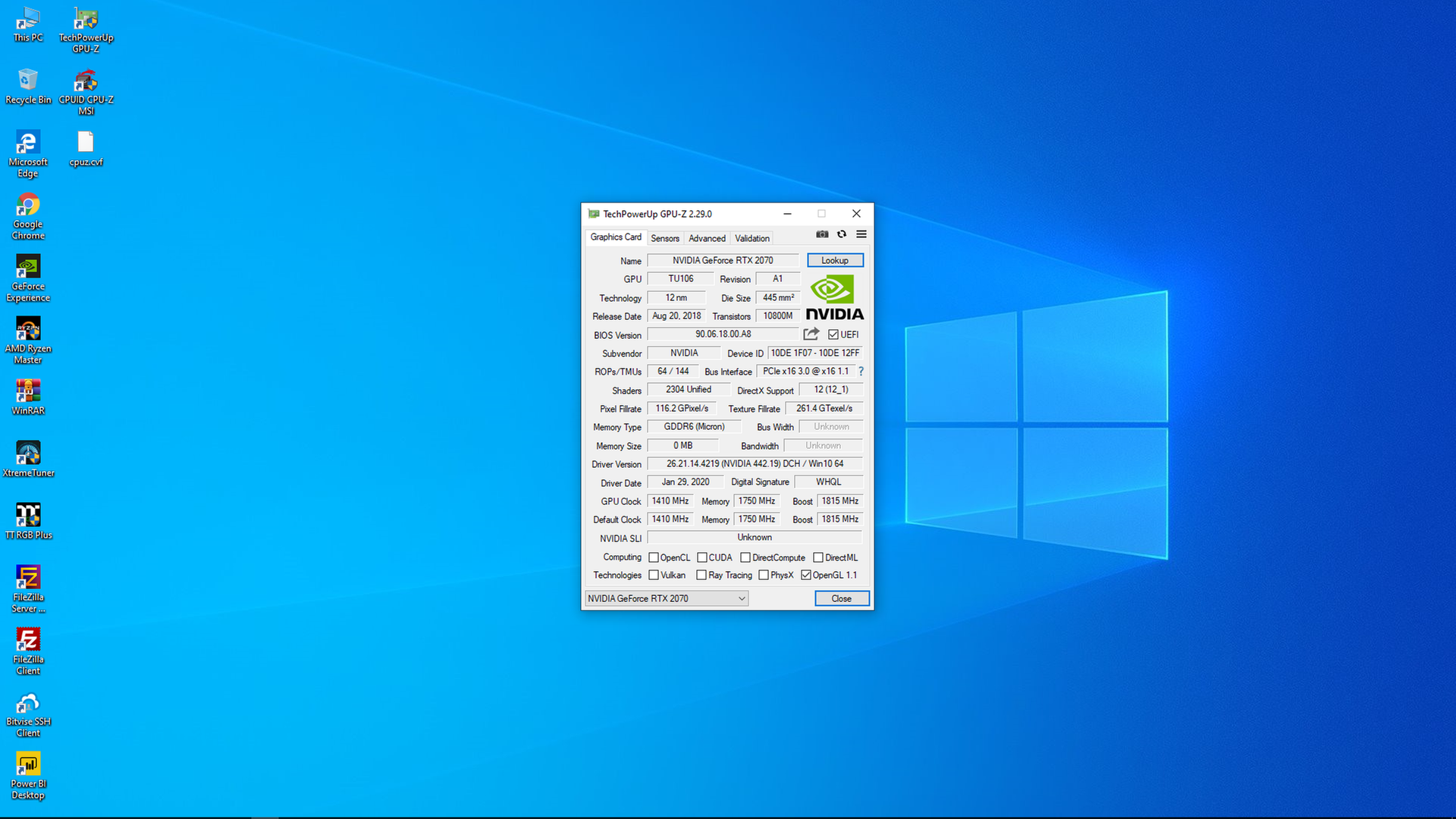Toggle the DirectCompute checkbox

pos(745,557)
